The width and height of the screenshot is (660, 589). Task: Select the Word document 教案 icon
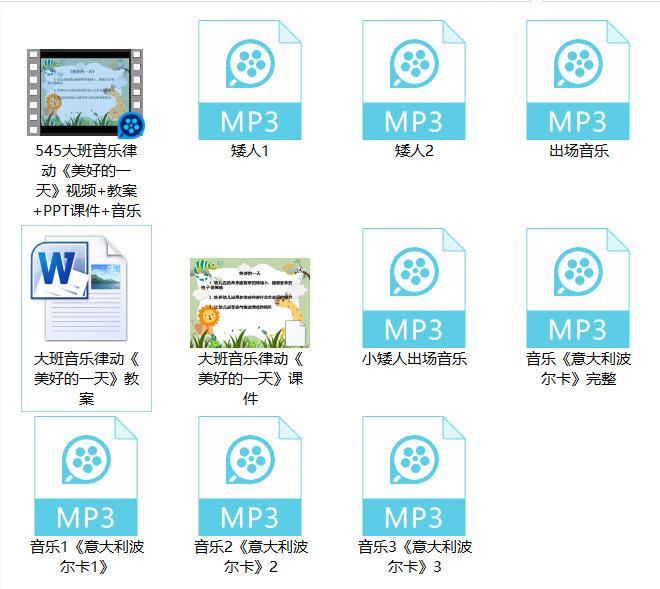(79, 288)
